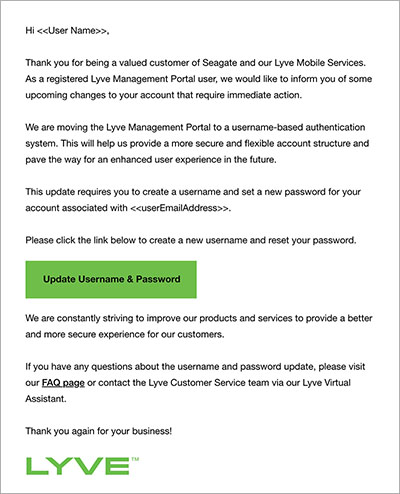Click 'Thank you again for your business!' line
This screenshot has height=494, width=400.
[x=99, y=431]
